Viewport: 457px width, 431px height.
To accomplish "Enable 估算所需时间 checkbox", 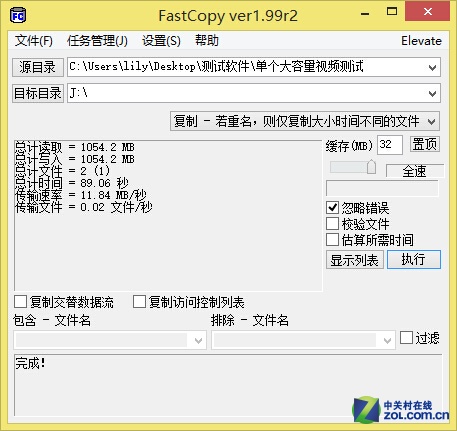I will tap(332, 240).
